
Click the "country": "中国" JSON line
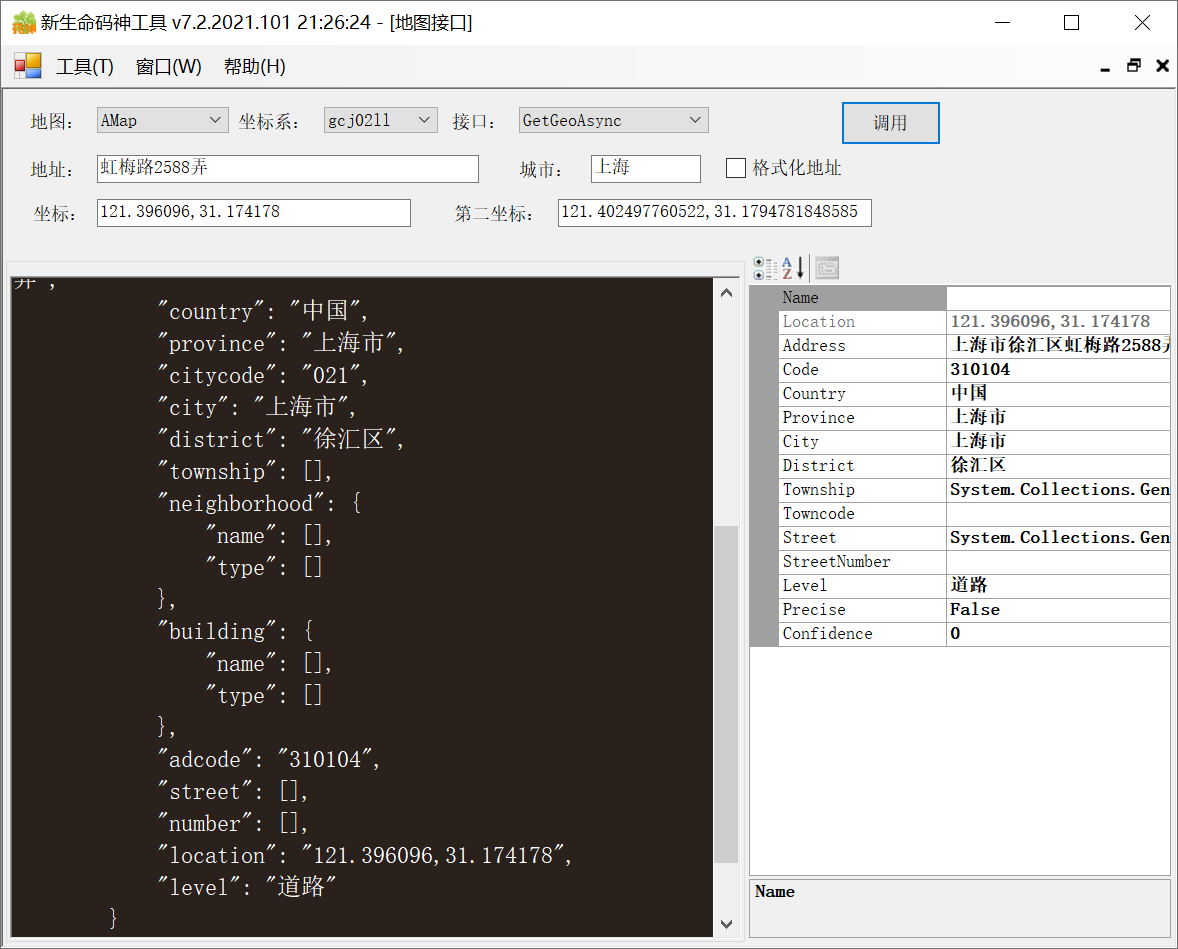262,311
